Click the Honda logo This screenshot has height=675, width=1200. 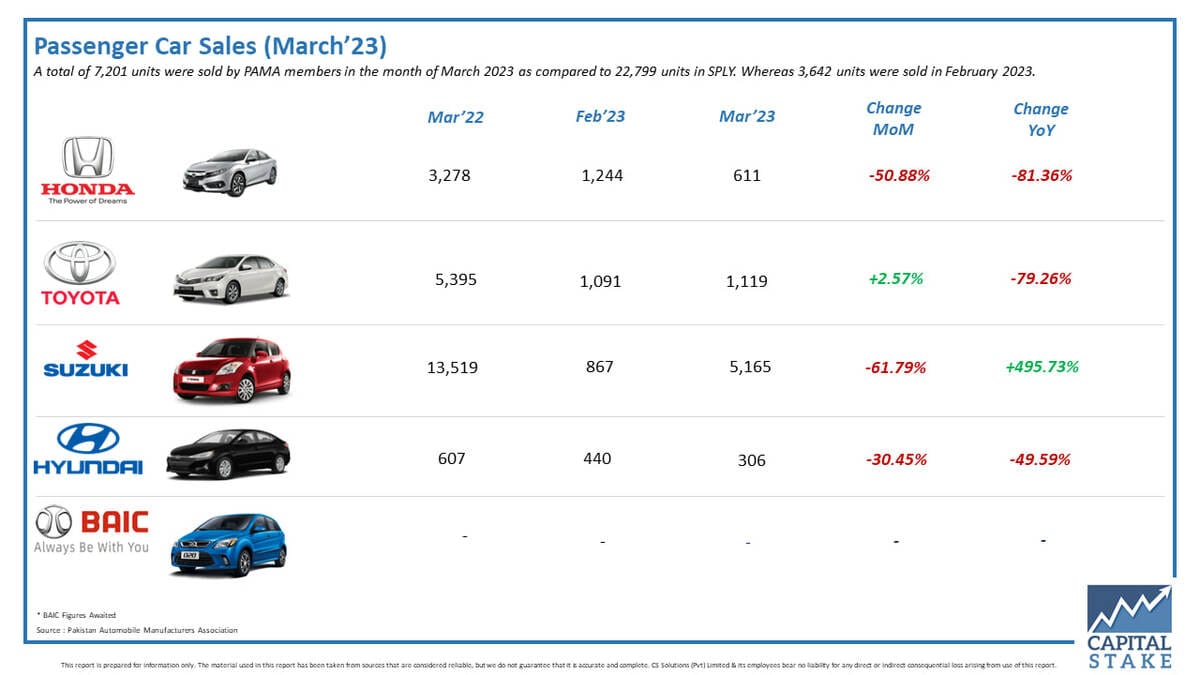pyautogui.click(x=87, y=170)
